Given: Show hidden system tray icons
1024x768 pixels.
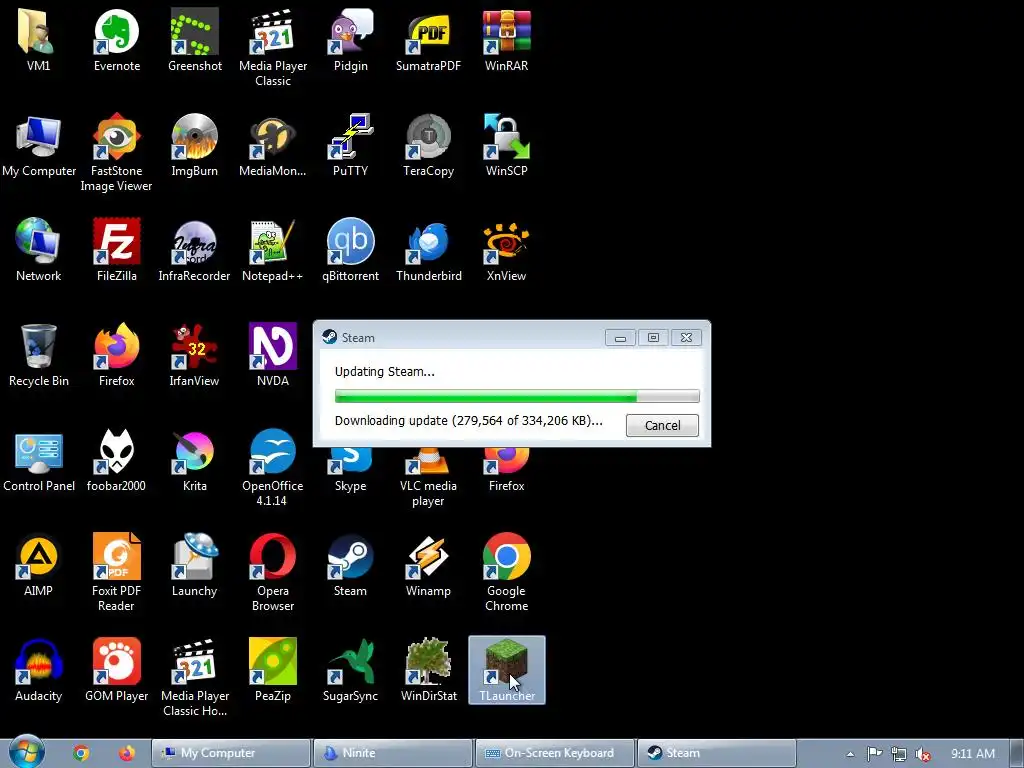Looking at the screenshot, I should (850, 754).
